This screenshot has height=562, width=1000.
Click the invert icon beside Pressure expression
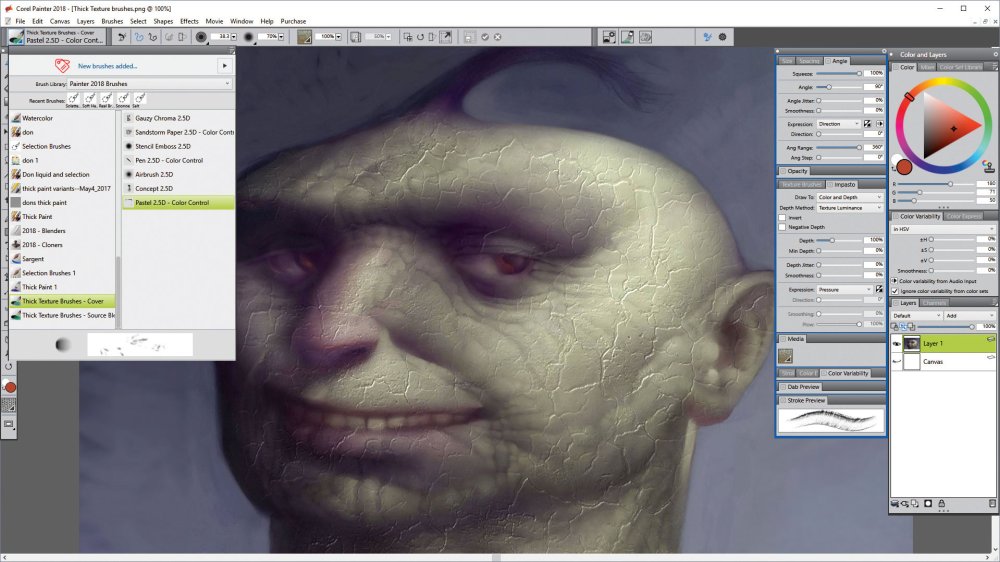[879, 289]
